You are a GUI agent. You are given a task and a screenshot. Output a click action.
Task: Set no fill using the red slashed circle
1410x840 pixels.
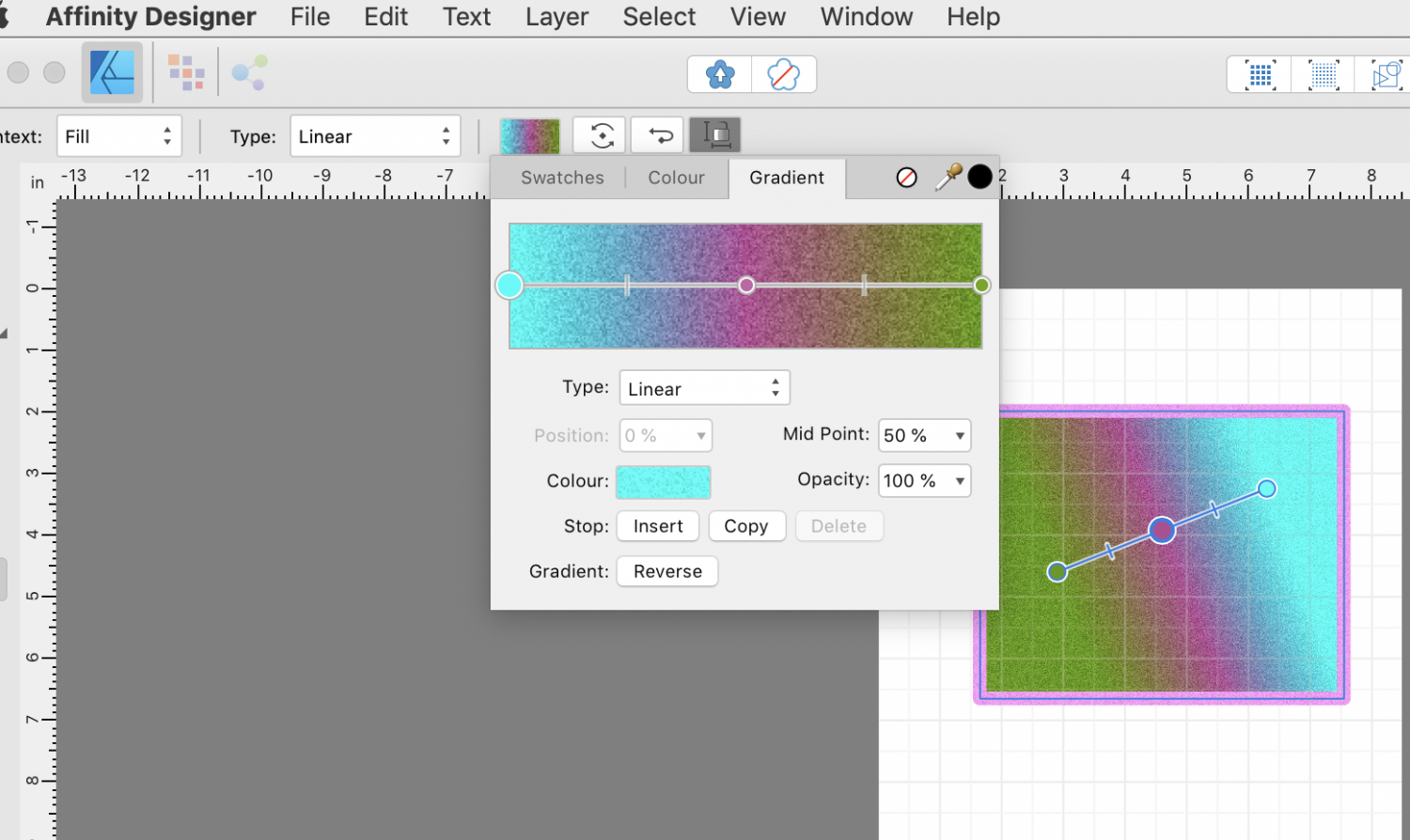coord(906,178)
